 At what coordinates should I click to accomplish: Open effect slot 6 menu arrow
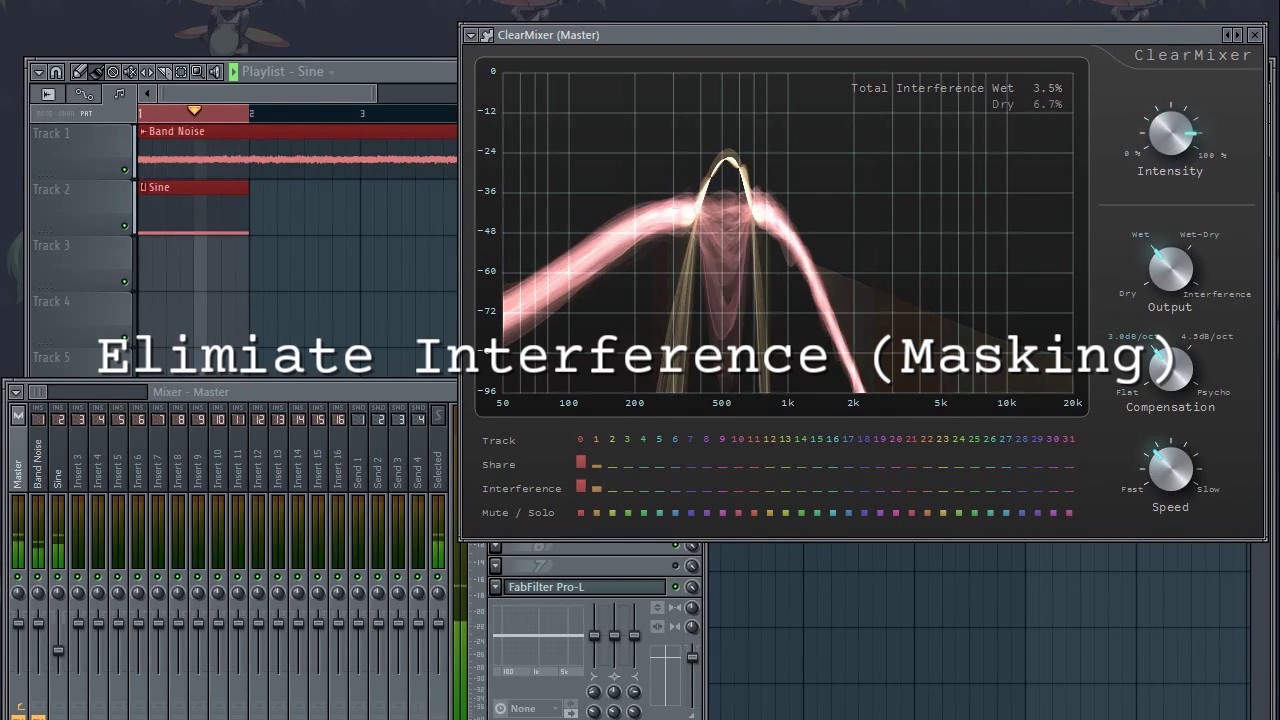click(x=495, y=546)
